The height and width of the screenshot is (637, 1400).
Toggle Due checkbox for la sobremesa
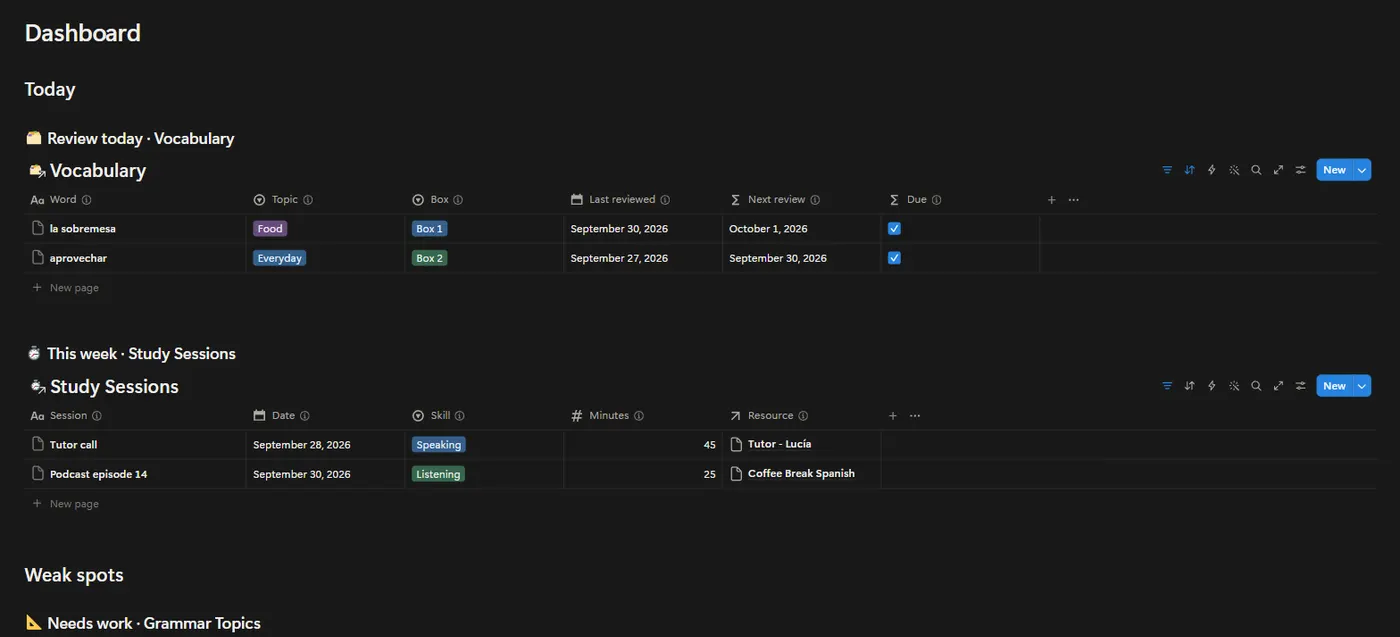coord(895,228)
